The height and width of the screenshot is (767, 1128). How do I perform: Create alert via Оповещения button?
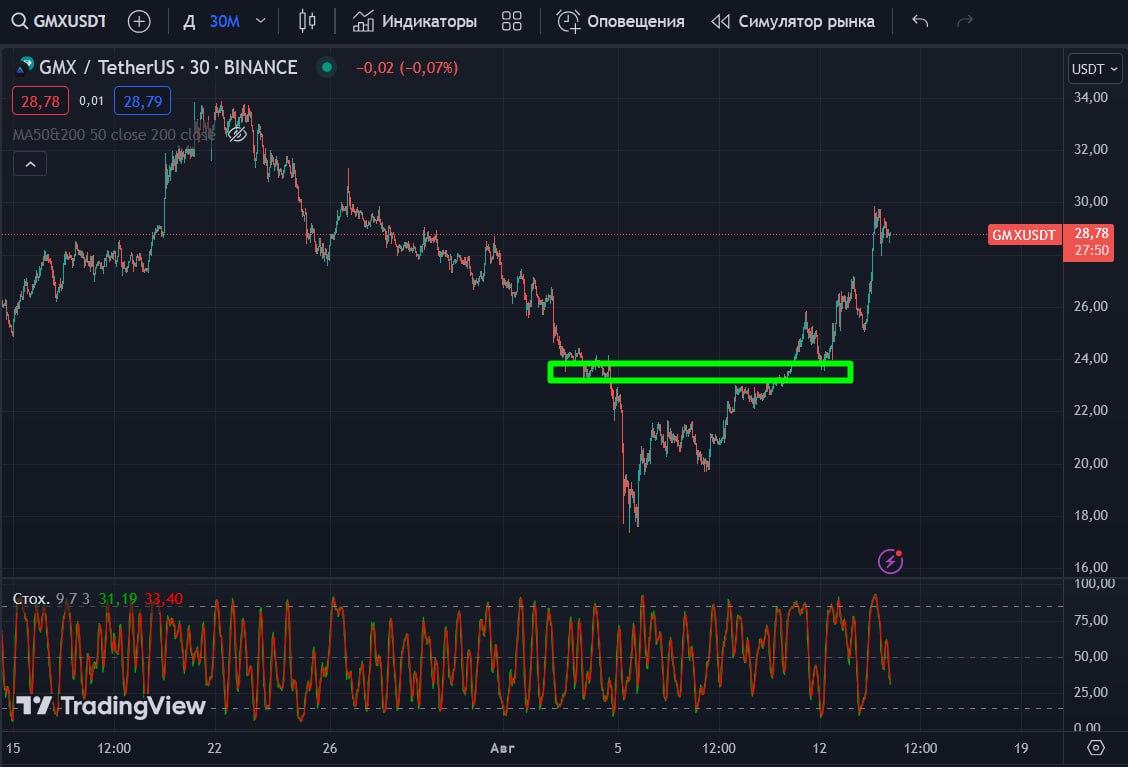pyautogui.click(x=621, y=22)
